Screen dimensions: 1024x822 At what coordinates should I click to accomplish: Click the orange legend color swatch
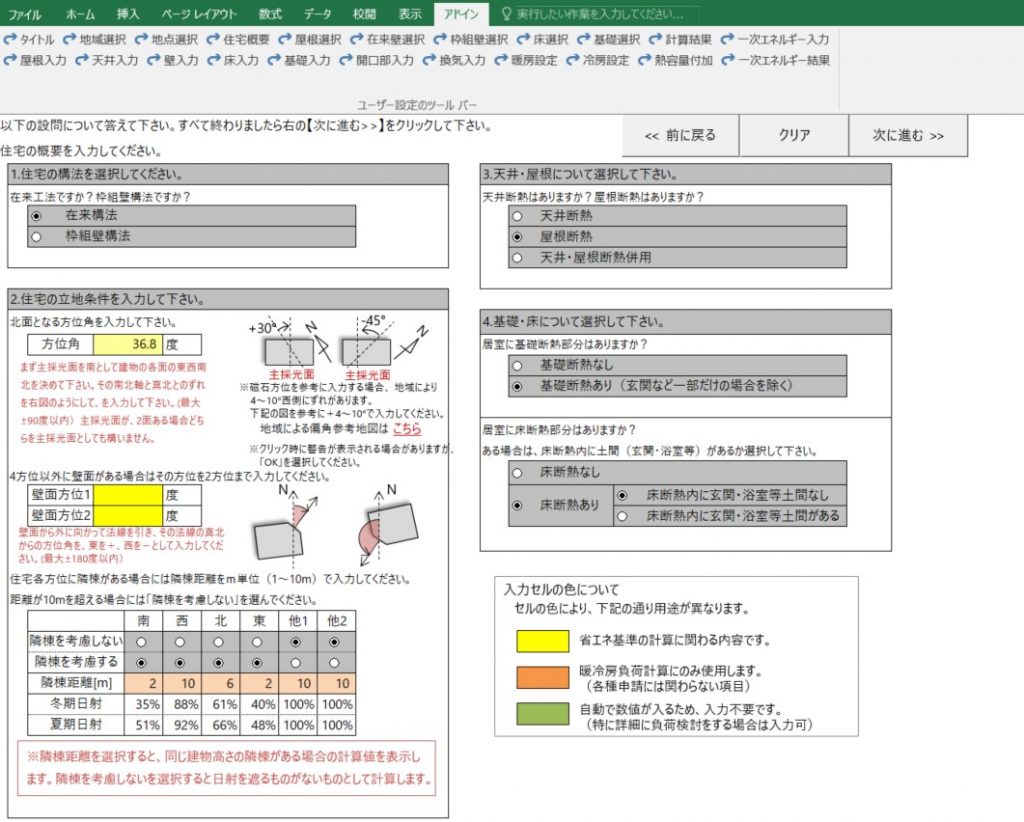point(542,677)
